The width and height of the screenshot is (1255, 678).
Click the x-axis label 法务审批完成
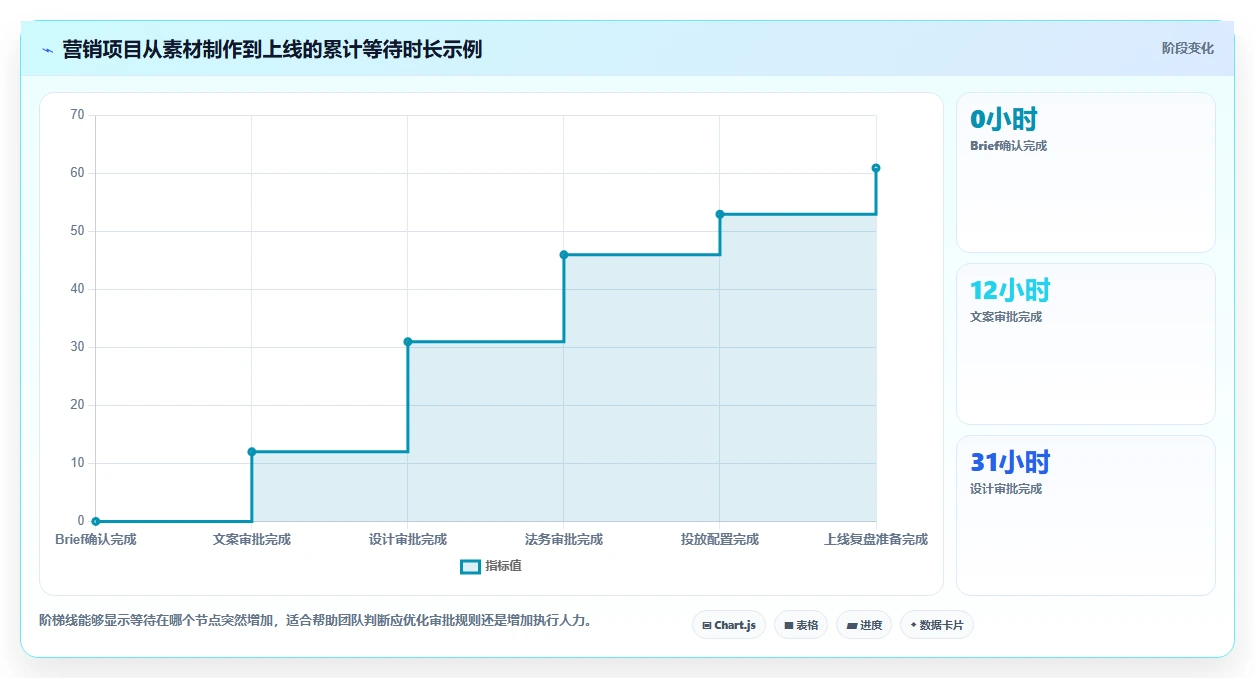[x=564, y=539]
